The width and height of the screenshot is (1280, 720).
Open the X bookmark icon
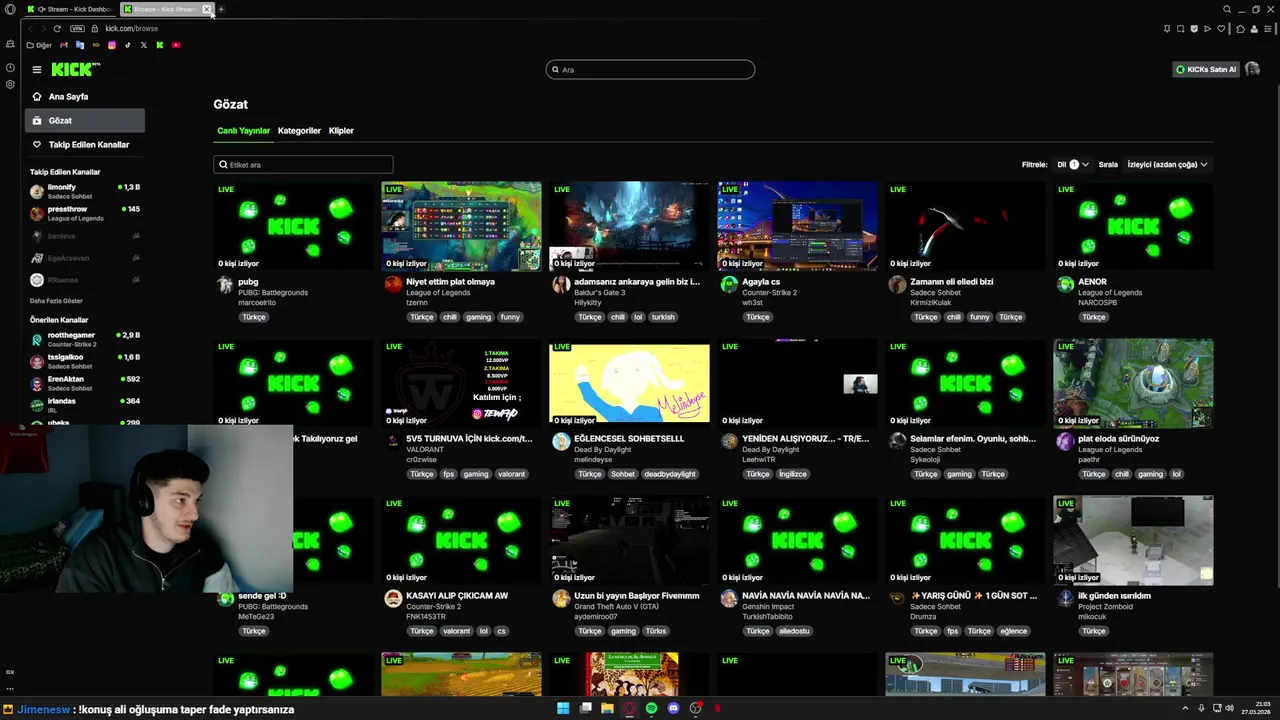pos(144,45)
